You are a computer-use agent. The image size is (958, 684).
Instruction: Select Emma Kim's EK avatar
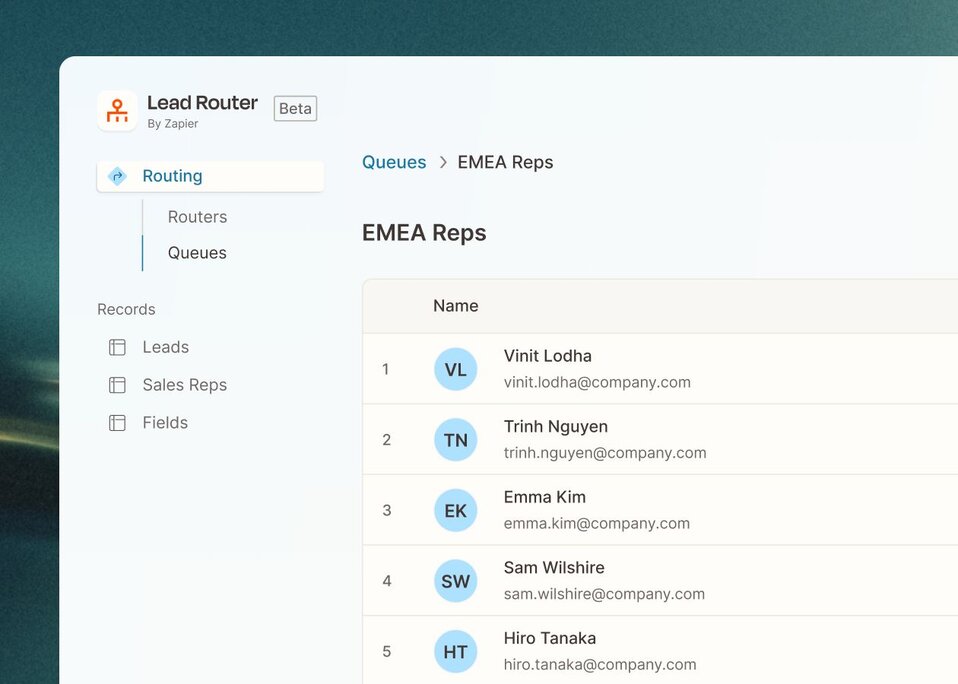click(x=455, y=510)
